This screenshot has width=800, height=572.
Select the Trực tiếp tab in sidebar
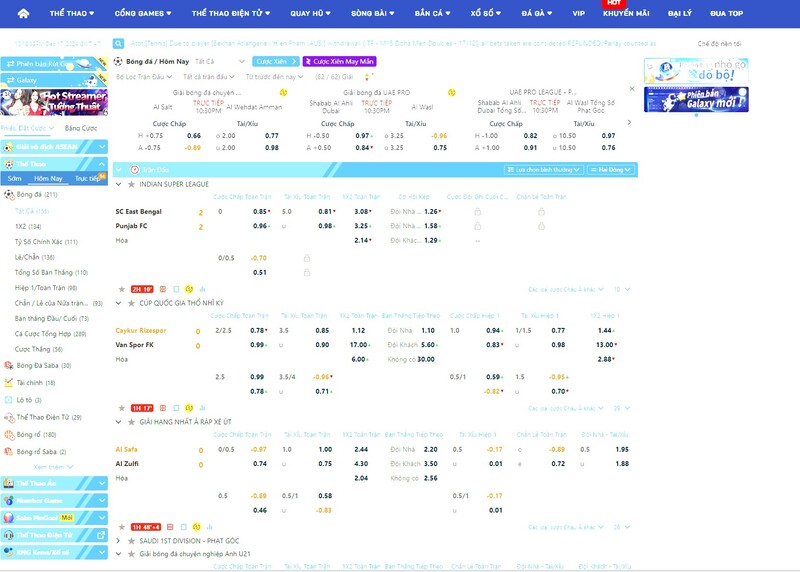coord(89,178)
